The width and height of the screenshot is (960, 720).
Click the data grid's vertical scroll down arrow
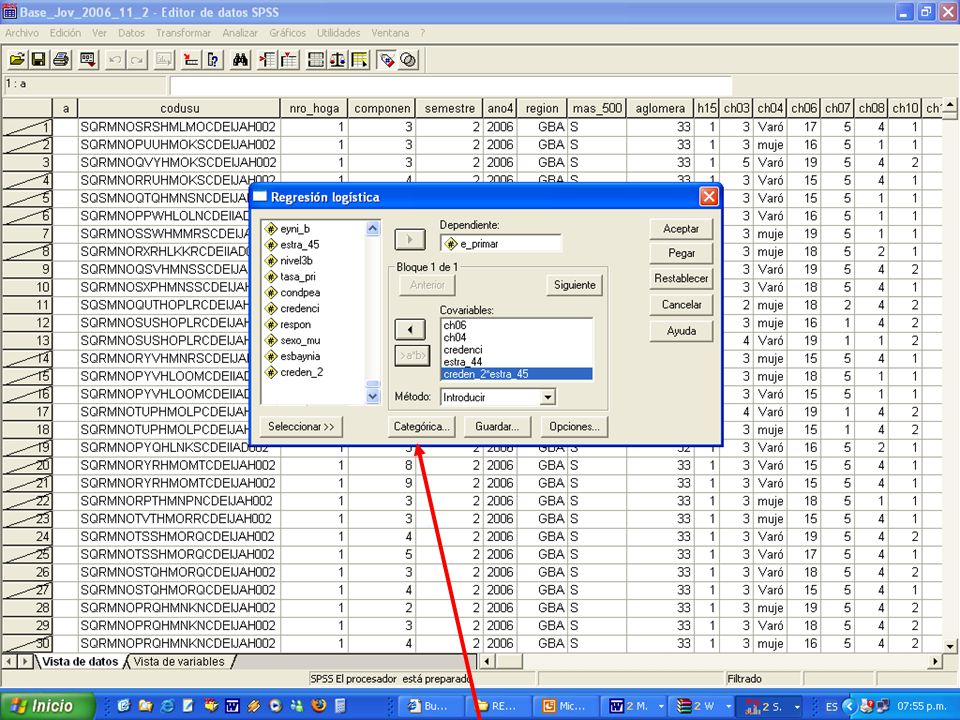point(950,646)
